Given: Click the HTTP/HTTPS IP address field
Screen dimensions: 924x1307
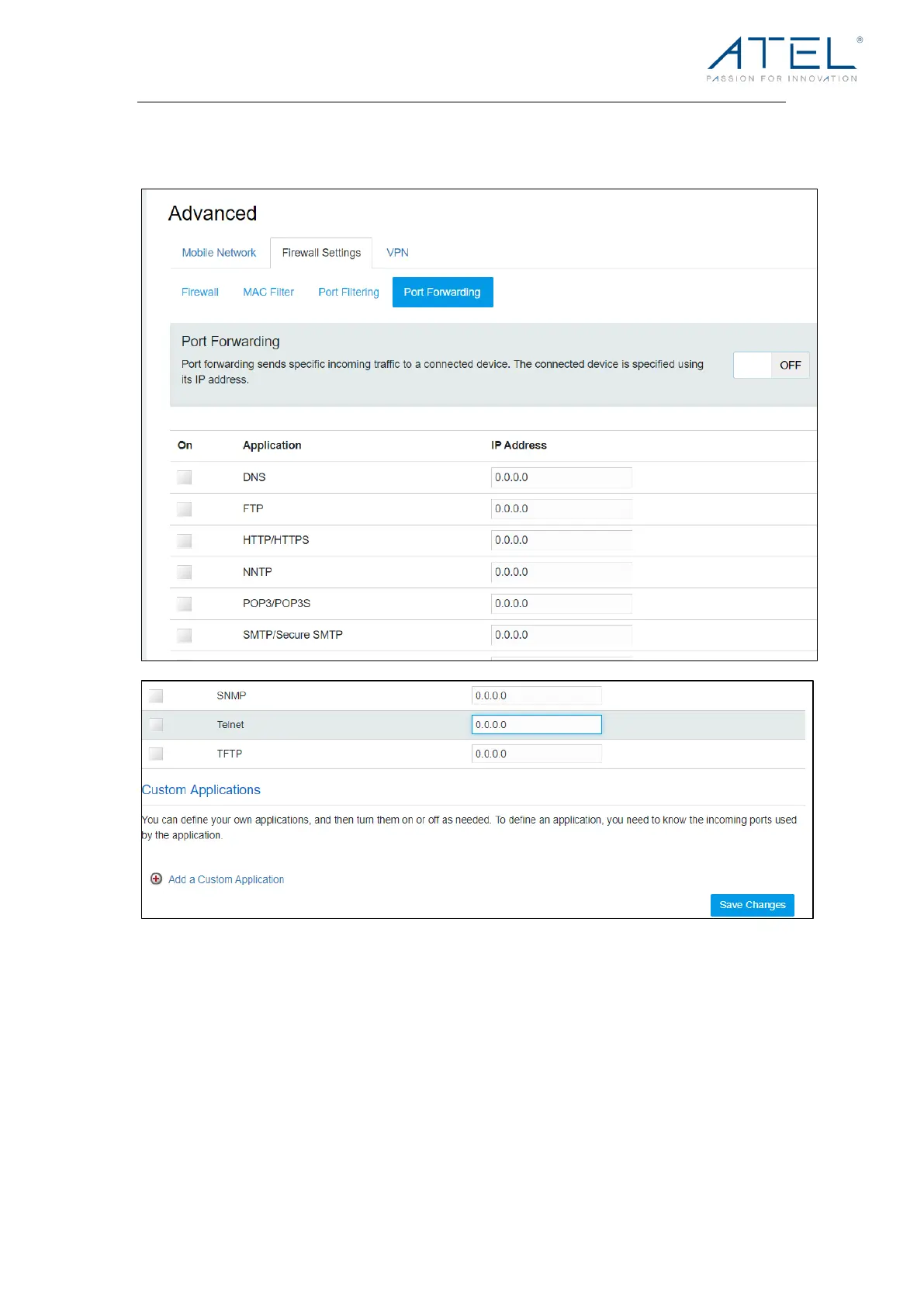Looking at the screenshot, I should tap(562, 540).
